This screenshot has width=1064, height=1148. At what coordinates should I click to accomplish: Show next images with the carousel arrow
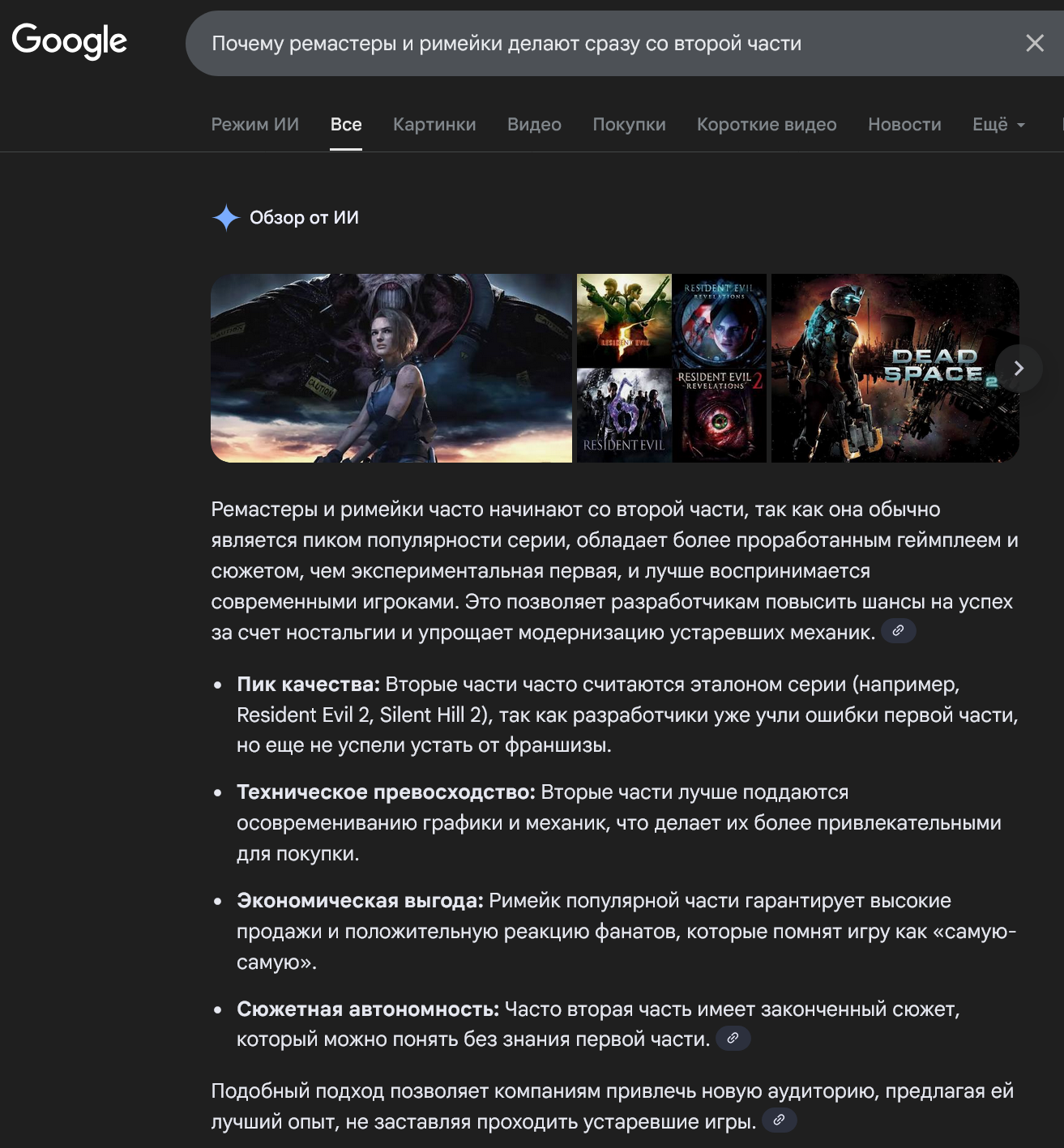pos(1019,368)
